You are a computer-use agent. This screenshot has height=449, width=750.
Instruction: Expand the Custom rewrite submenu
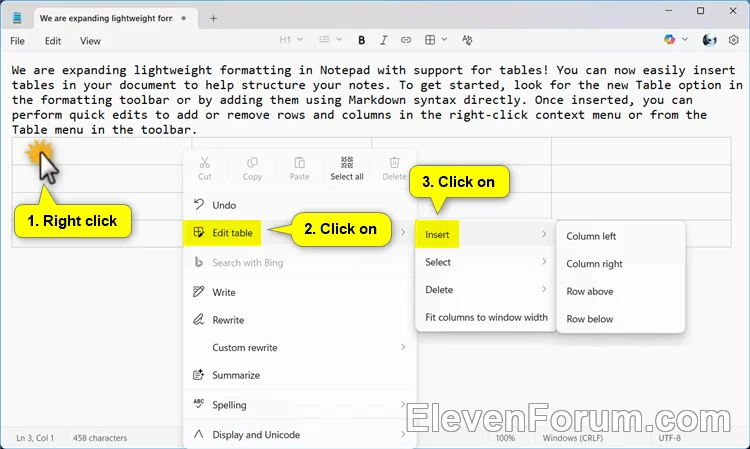[x=300, y=348]
